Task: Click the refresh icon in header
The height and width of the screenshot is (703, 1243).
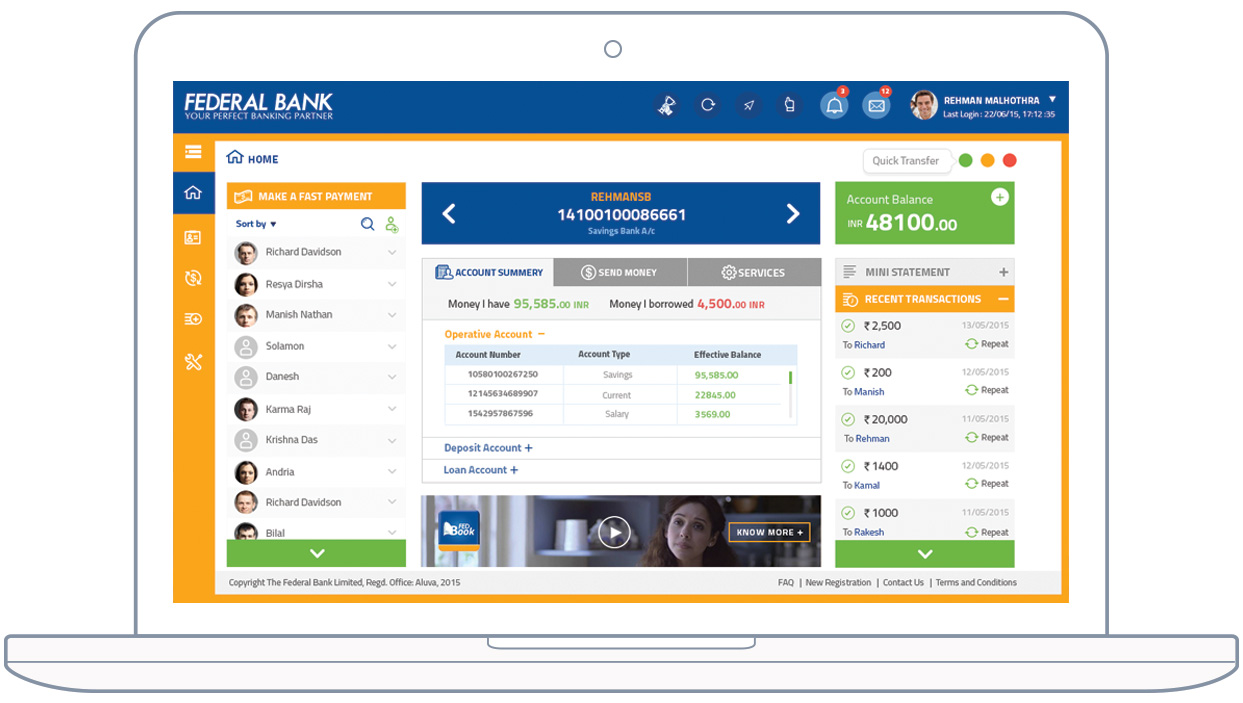Action: [x=708, y=105]
